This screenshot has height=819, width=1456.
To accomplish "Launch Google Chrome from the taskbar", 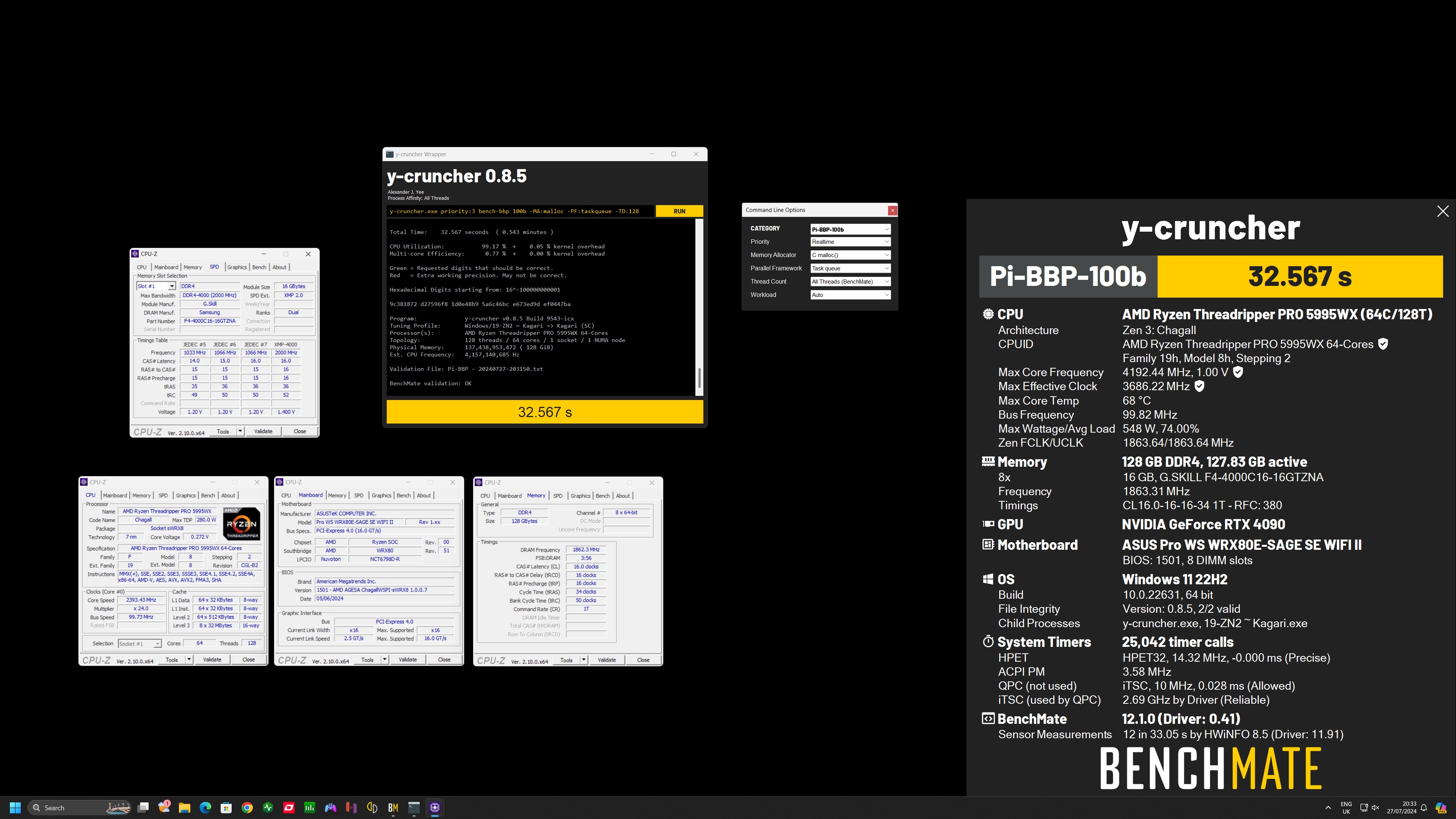I will coord(247,807).
